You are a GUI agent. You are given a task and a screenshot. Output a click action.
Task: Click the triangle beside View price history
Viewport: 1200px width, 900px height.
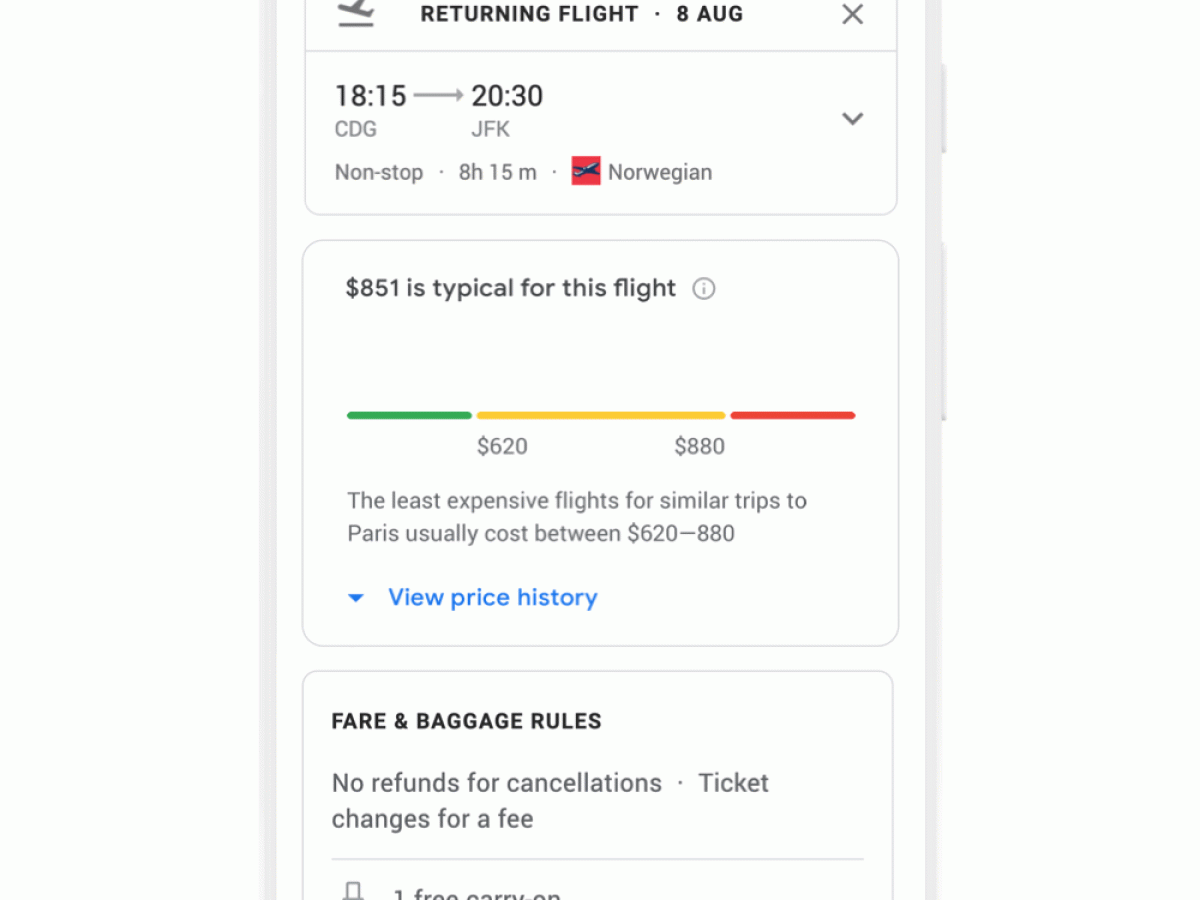(355, 598)
